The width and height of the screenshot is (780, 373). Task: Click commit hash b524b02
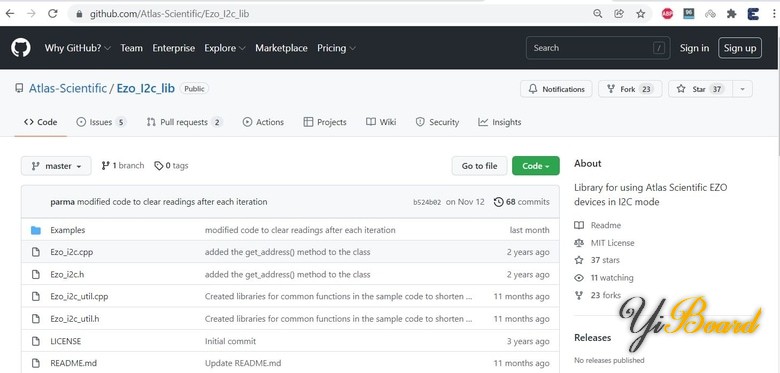click(427, 202)
